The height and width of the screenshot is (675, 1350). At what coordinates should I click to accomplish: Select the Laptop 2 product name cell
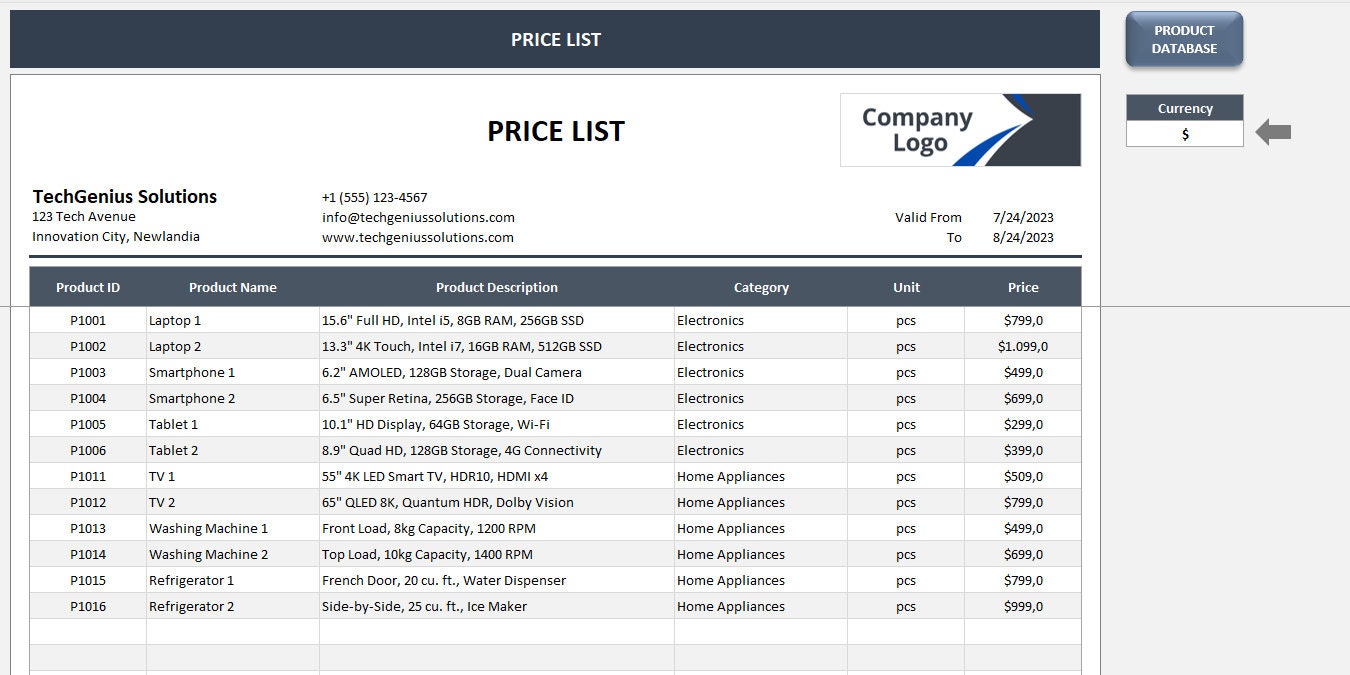[x=233, y=346]
